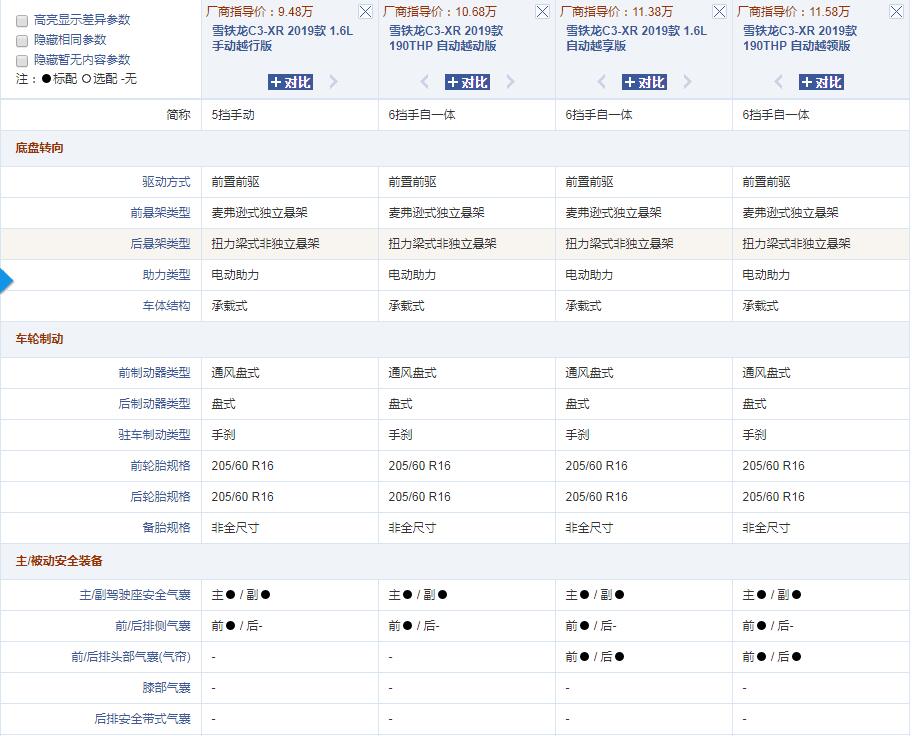Enable 高亮显示差异参数 checkbox
The height and width of the screenshot is (736, 912).
pos(22,21)
